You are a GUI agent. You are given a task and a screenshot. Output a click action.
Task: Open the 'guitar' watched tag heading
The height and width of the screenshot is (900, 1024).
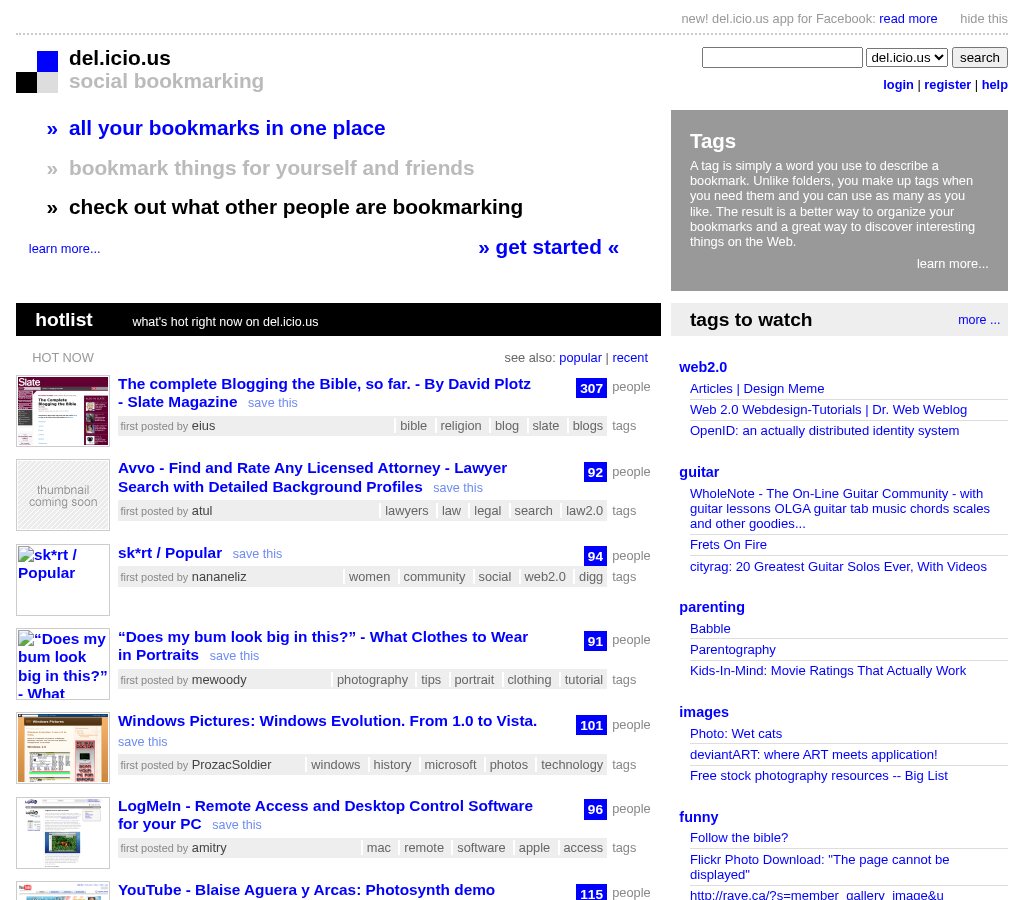point(699,472)
